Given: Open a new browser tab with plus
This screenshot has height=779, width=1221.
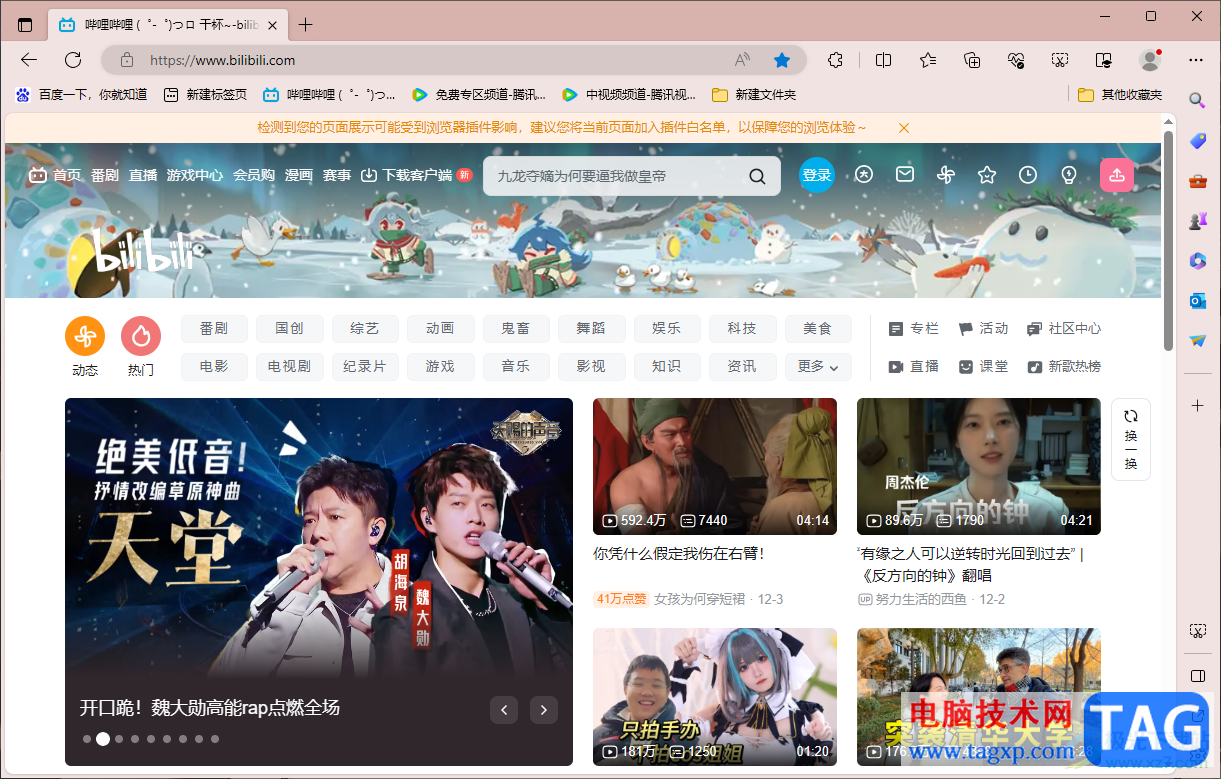Looking at the screenshot, I should click(x=306, y=25).
